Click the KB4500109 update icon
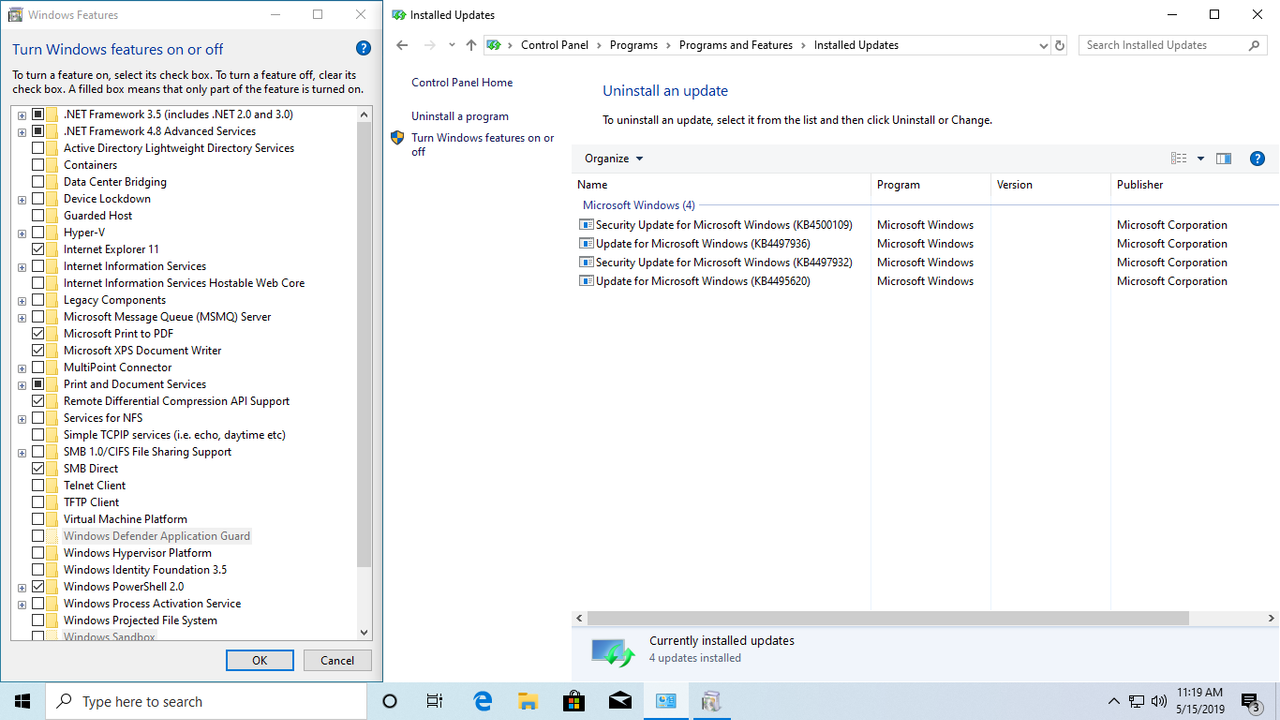Viewport: 1280px width, 720px height. (x=587, y=225)
